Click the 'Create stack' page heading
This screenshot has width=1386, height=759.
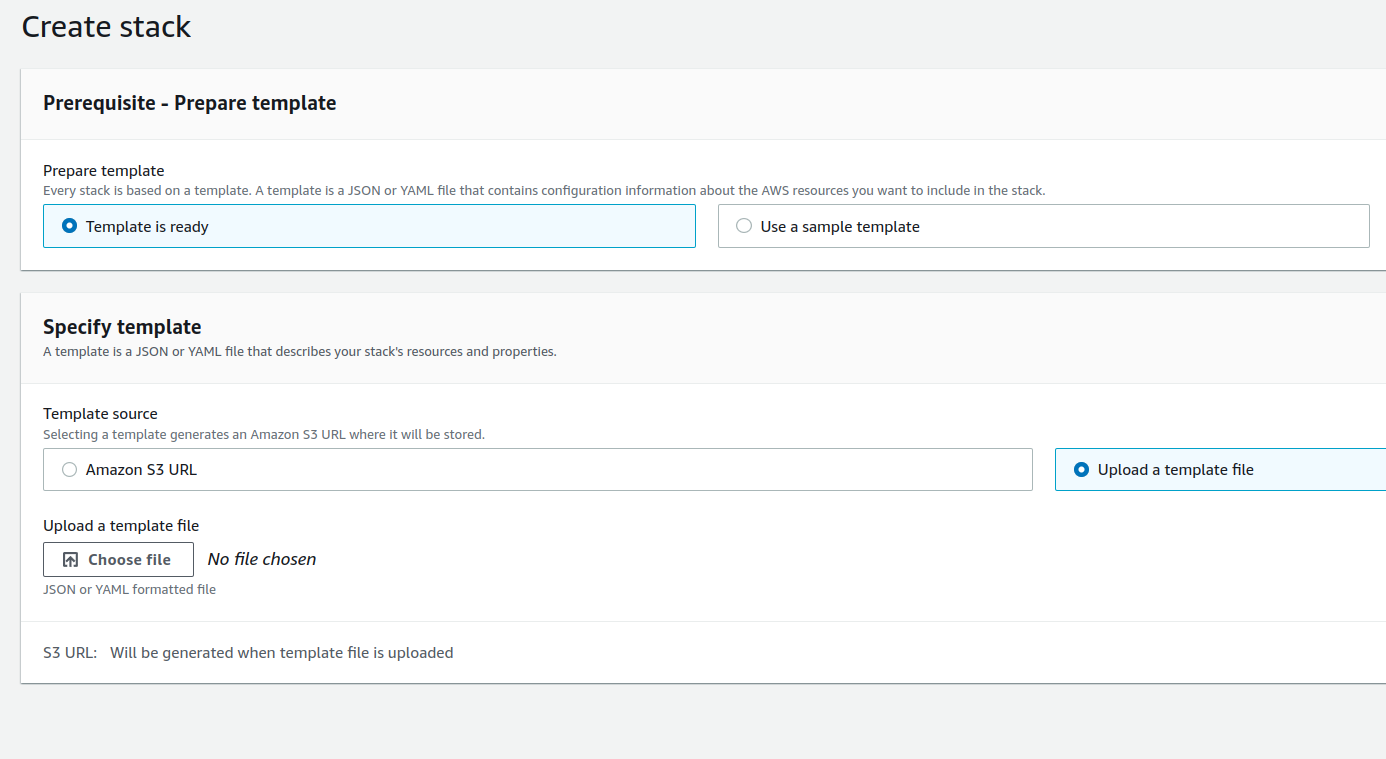click(106, 27)
